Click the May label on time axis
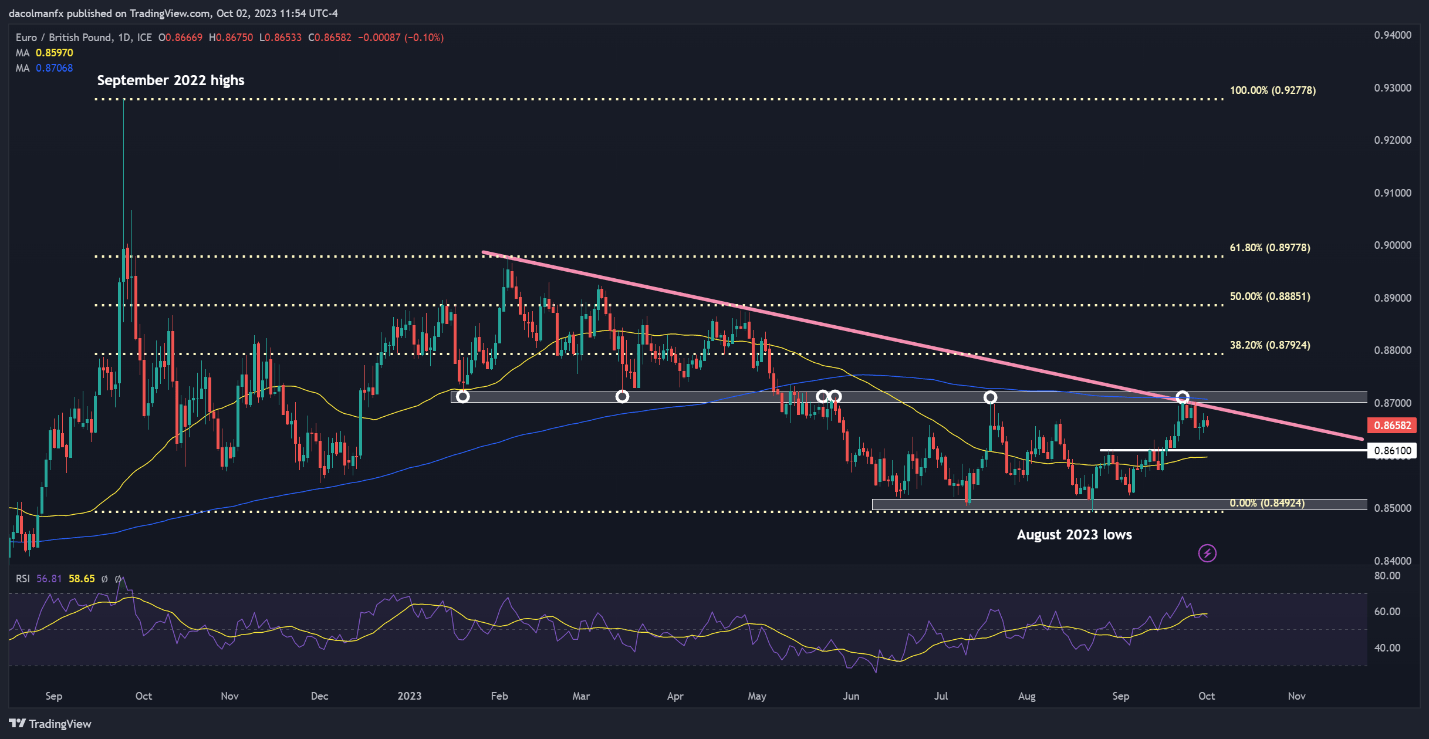 757,695
